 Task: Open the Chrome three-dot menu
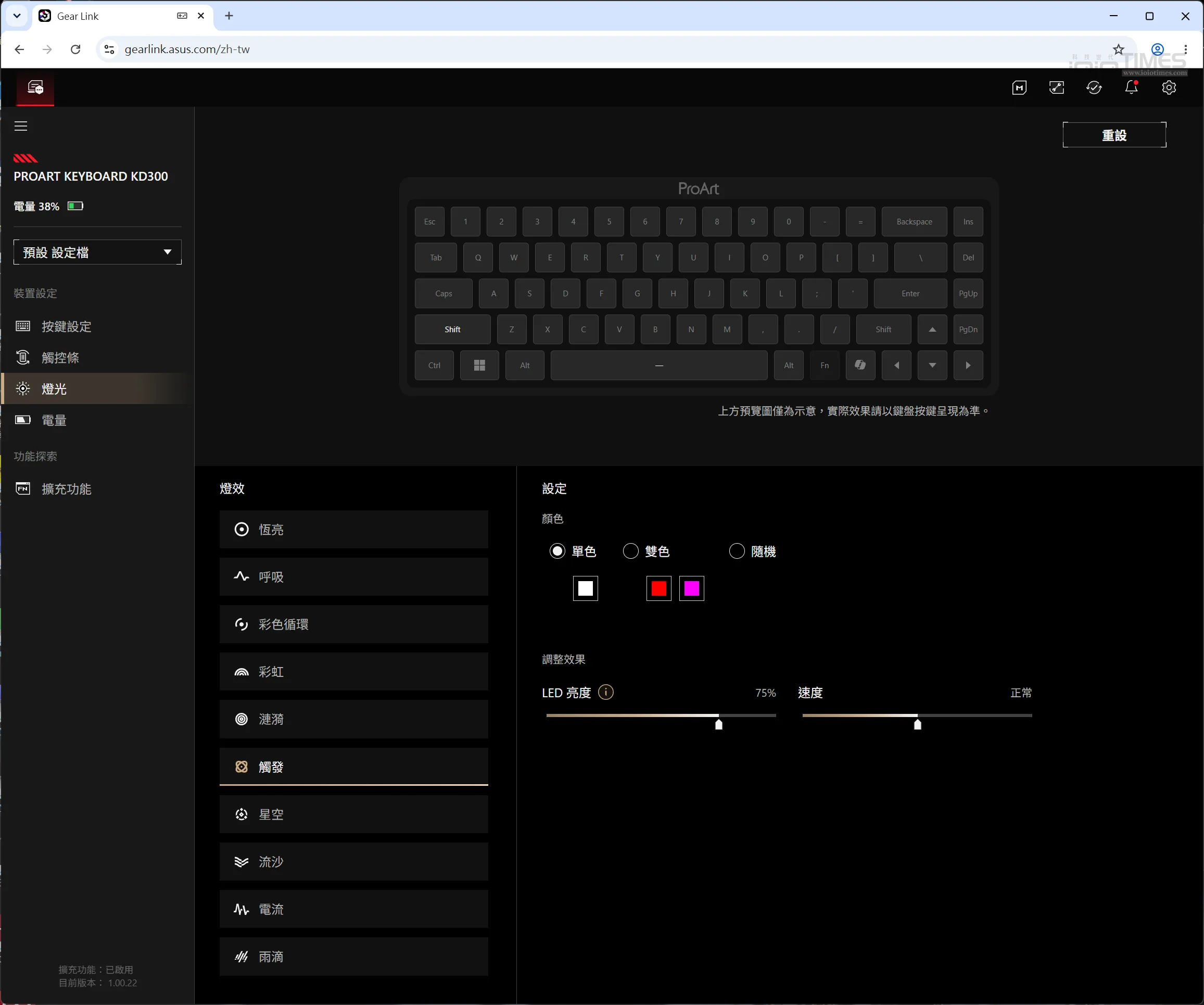pos(1185,49)
